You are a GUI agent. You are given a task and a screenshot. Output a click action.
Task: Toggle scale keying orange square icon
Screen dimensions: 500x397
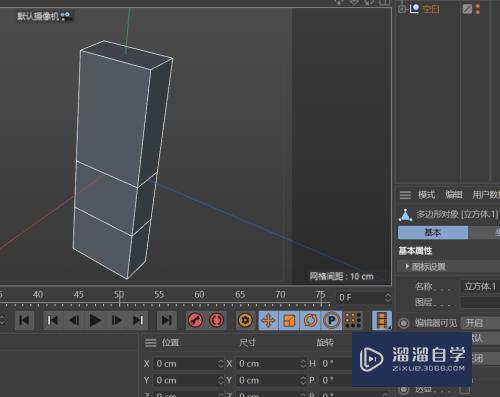[x=289, y=321]
